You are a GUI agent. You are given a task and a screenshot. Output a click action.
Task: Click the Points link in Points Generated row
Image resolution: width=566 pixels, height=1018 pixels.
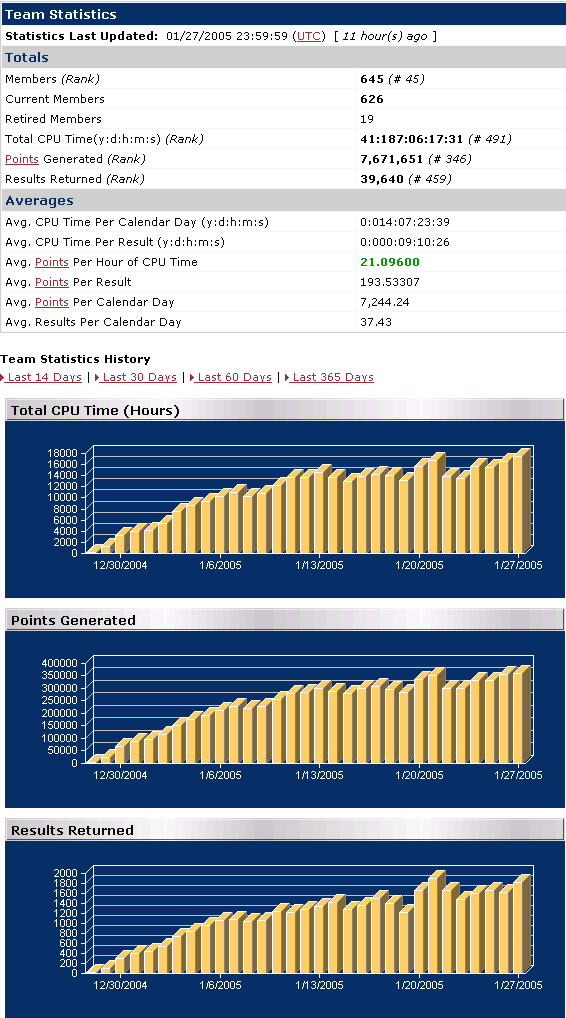(21, 159)
